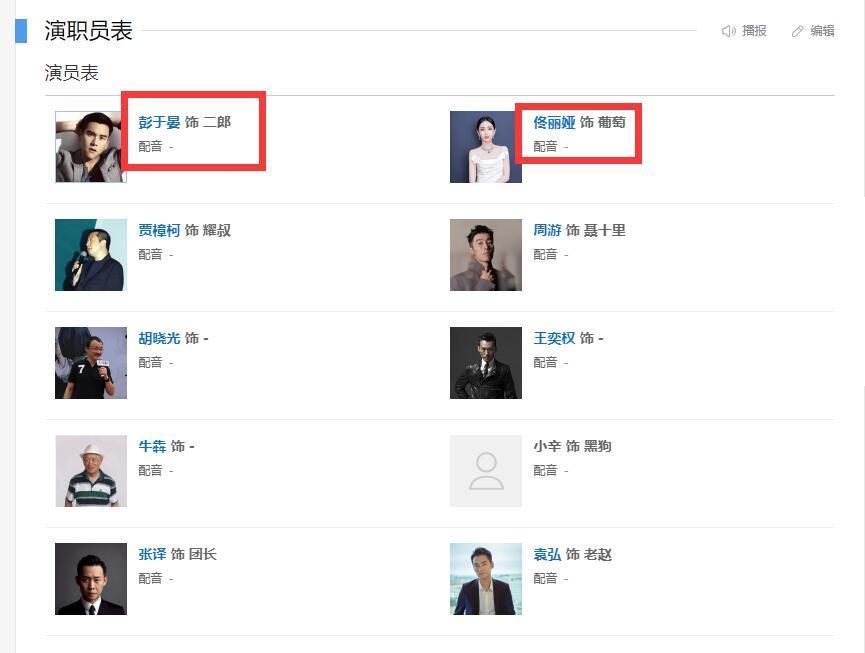Click 佟丽娅's portrait thumbnail

(486, 147)
